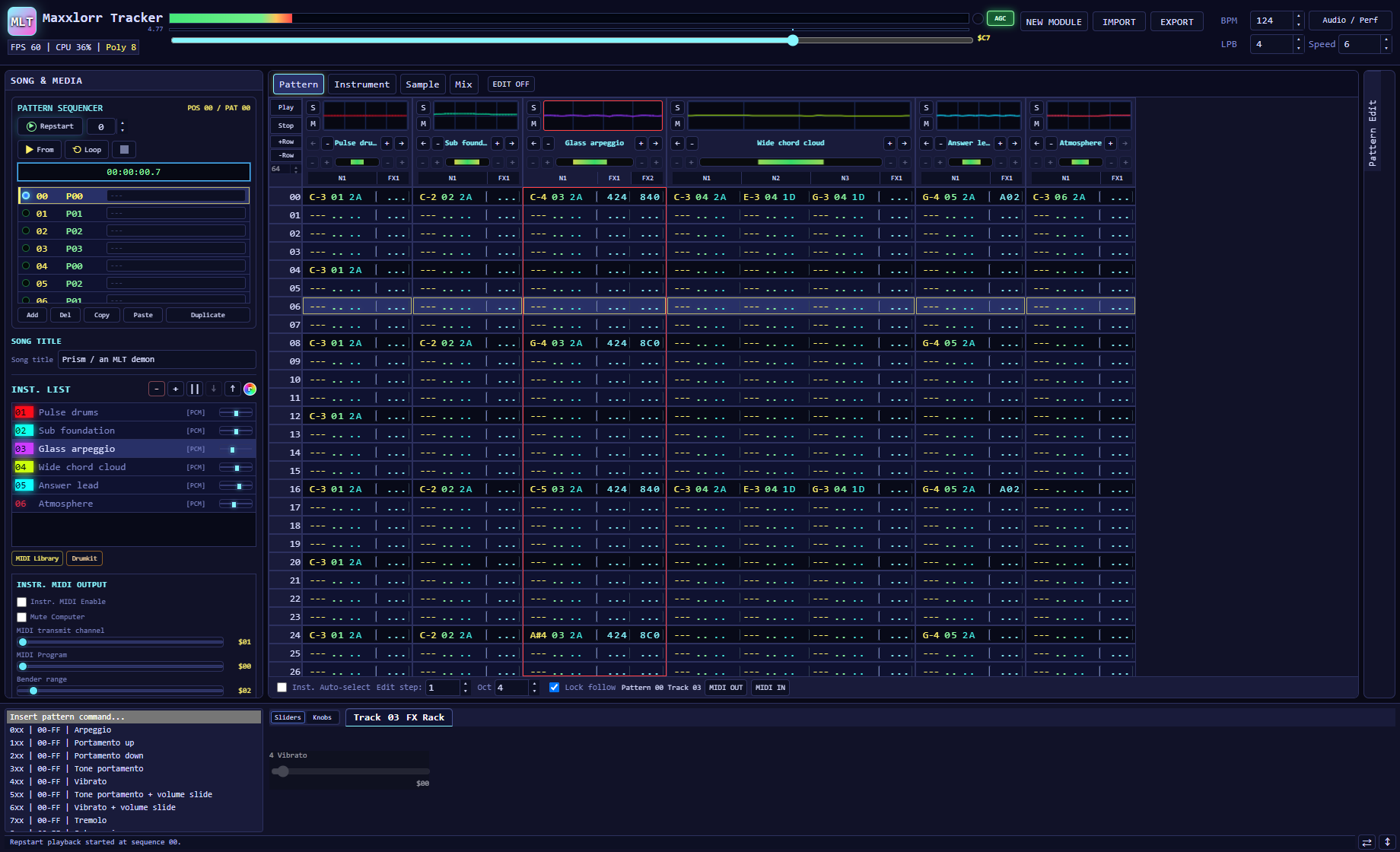Select Wide chord cloud instrument row
This screenshot has width=1400, height=852.
(x=134, y=467)
